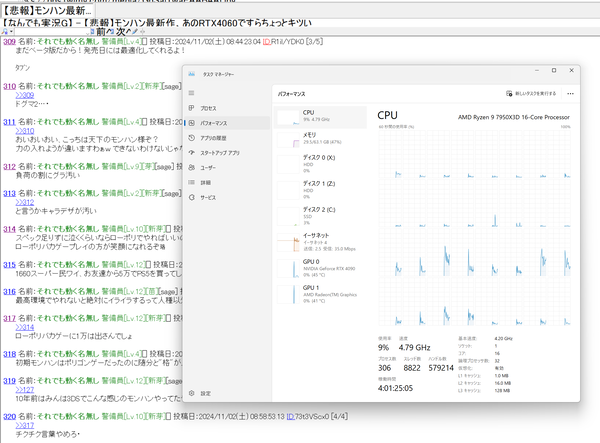Viewport: 600px width, 443px height.
Task: Open the three-dot more options in Task Manager
Action: coord(570,93)
